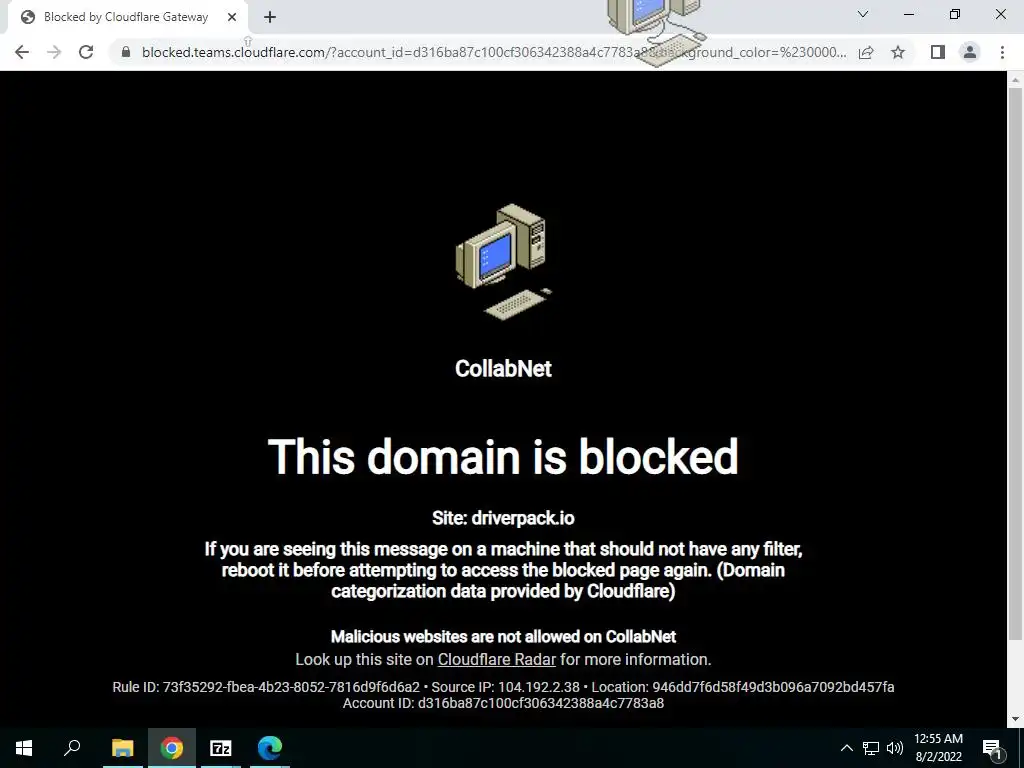The width and height of the screenshot is (1024, 768).
Task: Launch File Explorer from the taskbar
Action: point(122,748)
